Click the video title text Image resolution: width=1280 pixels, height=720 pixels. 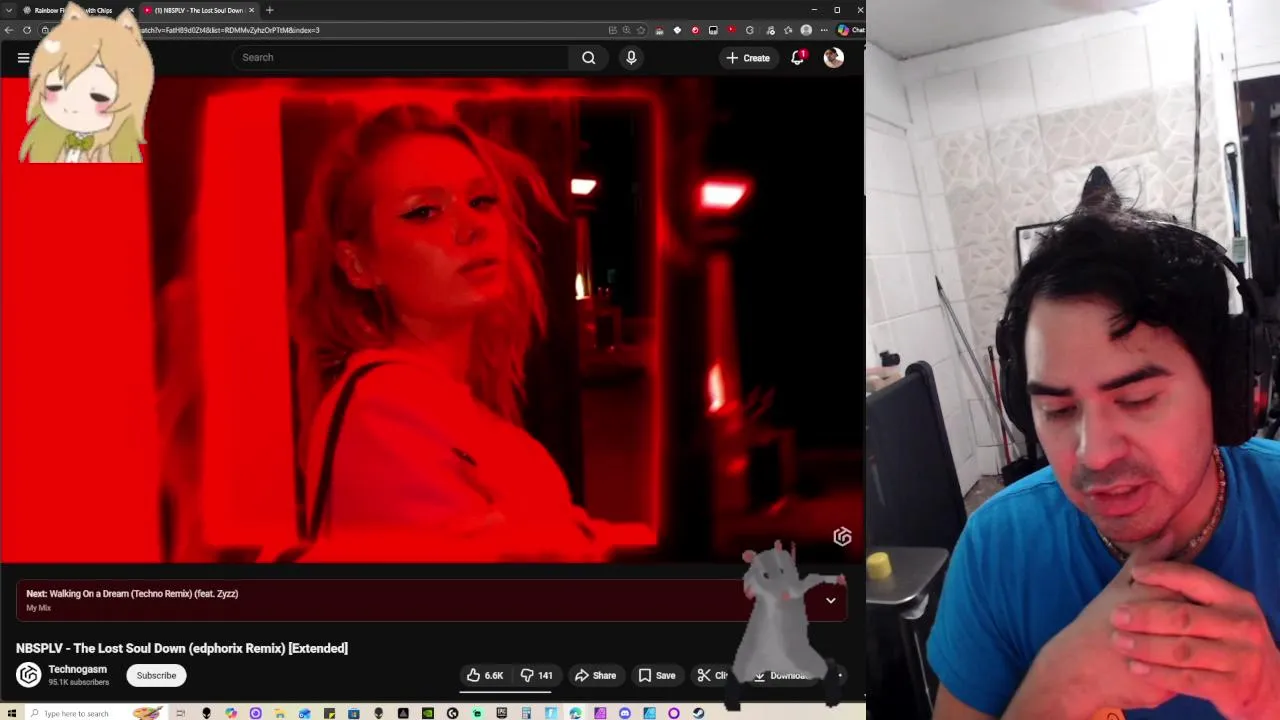click(x=182, y=648)
